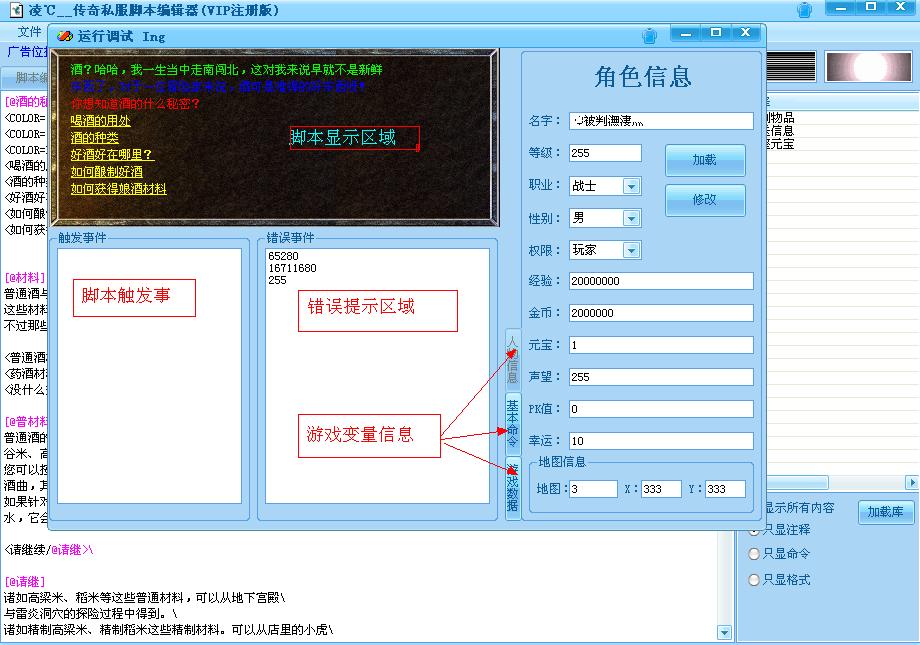Click the scroll-down arrow of the script editor
The image size is (920, 645).
[725, 632]
